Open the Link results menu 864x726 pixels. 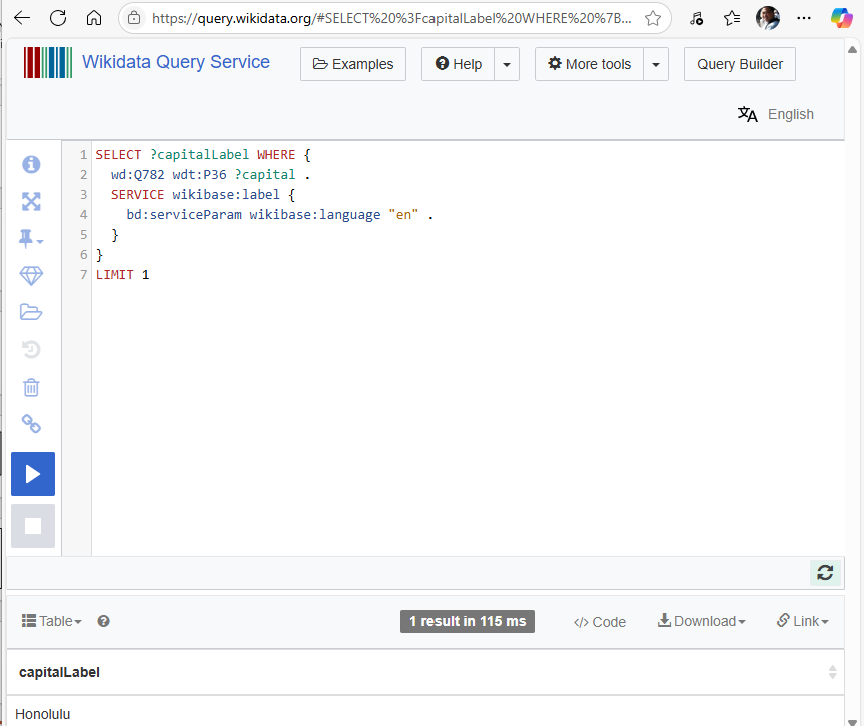(802, 621)
